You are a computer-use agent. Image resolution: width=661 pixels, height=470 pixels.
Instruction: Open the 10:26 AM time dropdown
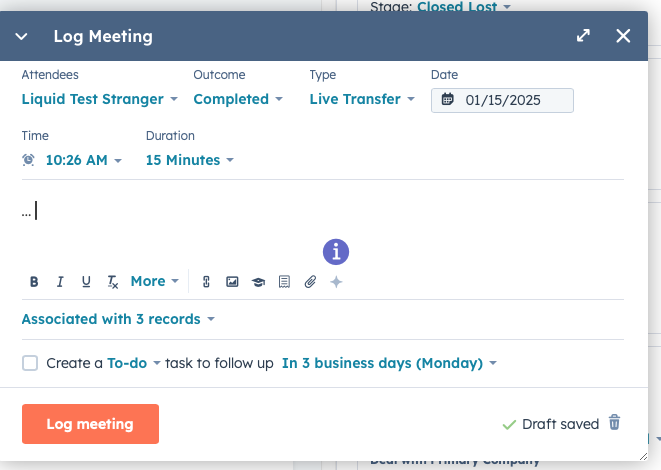tap(83, 160)
